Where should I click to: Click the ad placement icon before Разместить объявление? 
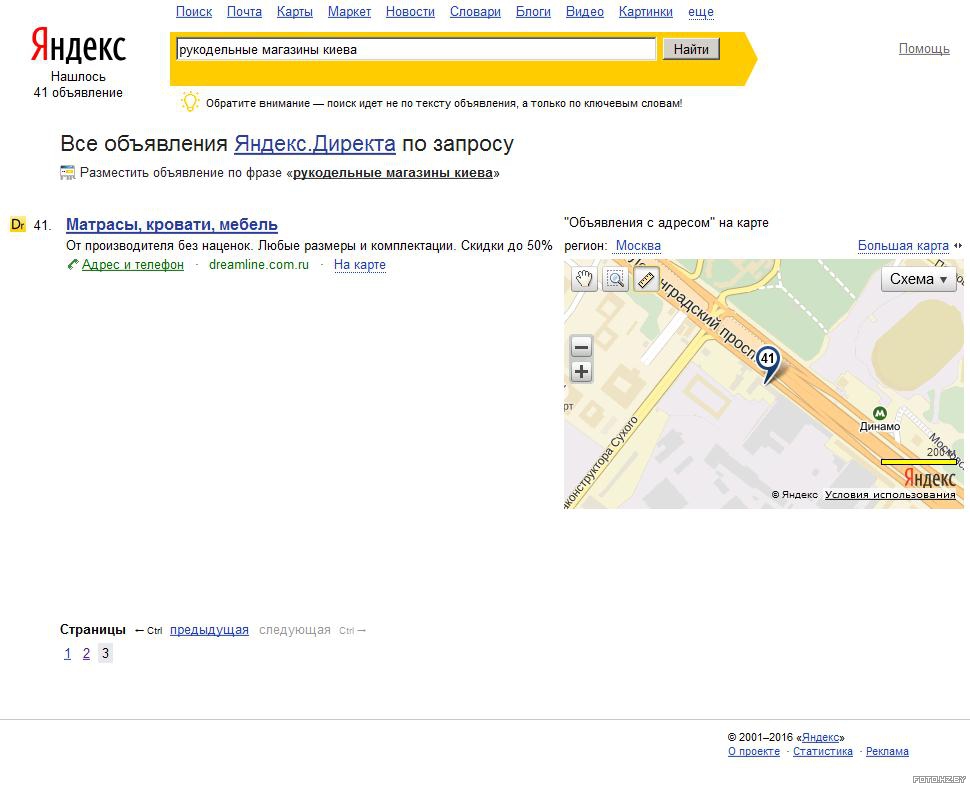coord(67,173)
